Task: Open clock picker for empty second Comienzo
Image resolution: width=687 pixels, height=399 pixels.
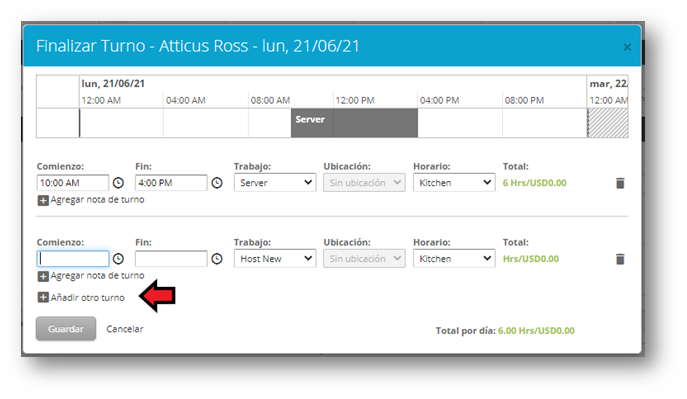Action: pos(118,259)
